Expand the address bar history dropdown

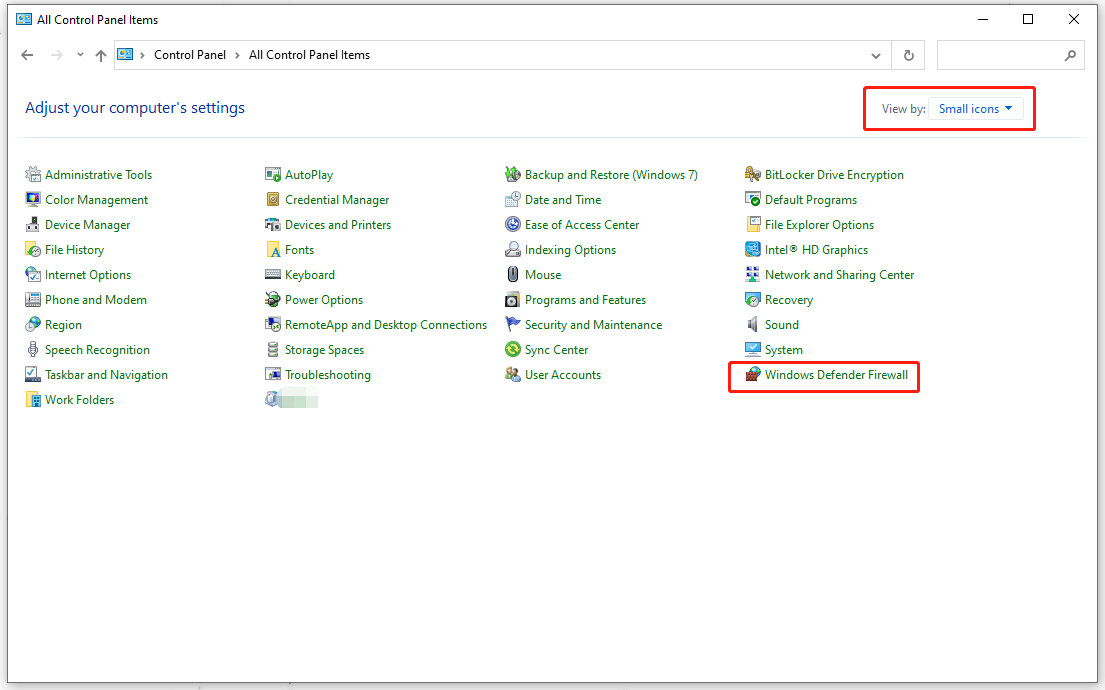875,55
